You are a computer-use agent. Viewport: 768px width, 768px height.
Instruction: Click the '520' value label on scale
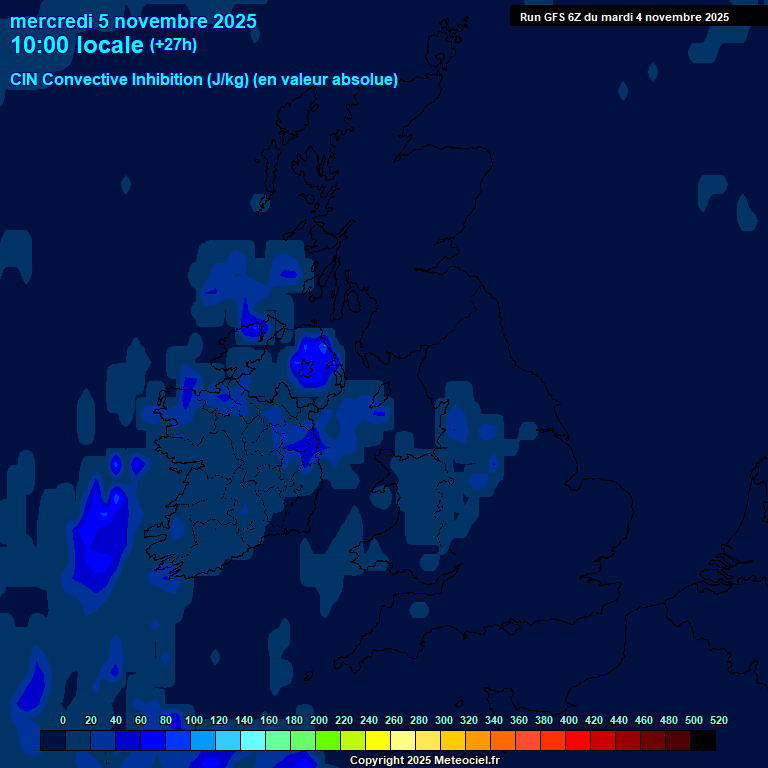(x=718, y=720)
